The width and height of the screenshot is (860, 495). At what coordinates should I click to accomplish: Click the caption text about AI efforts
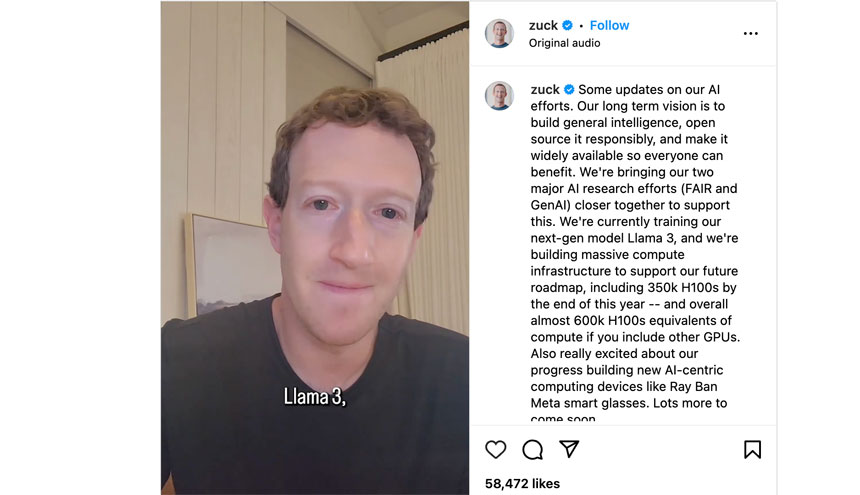click(635, 246)
